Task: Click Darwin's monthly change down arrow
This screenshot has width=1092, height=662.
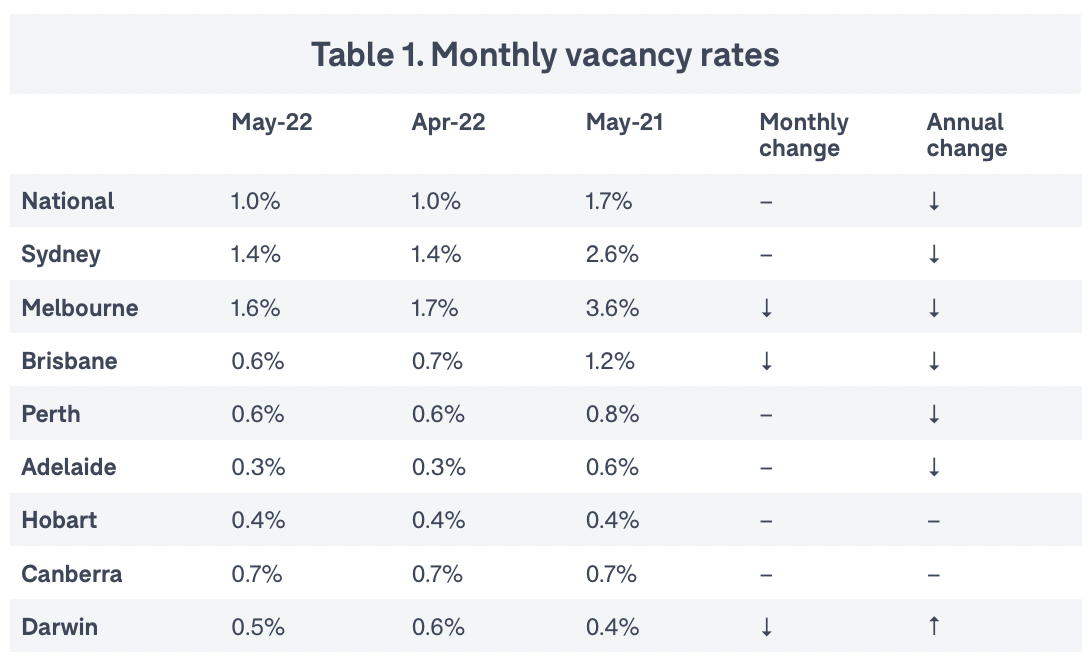Action: coord(767,627)
